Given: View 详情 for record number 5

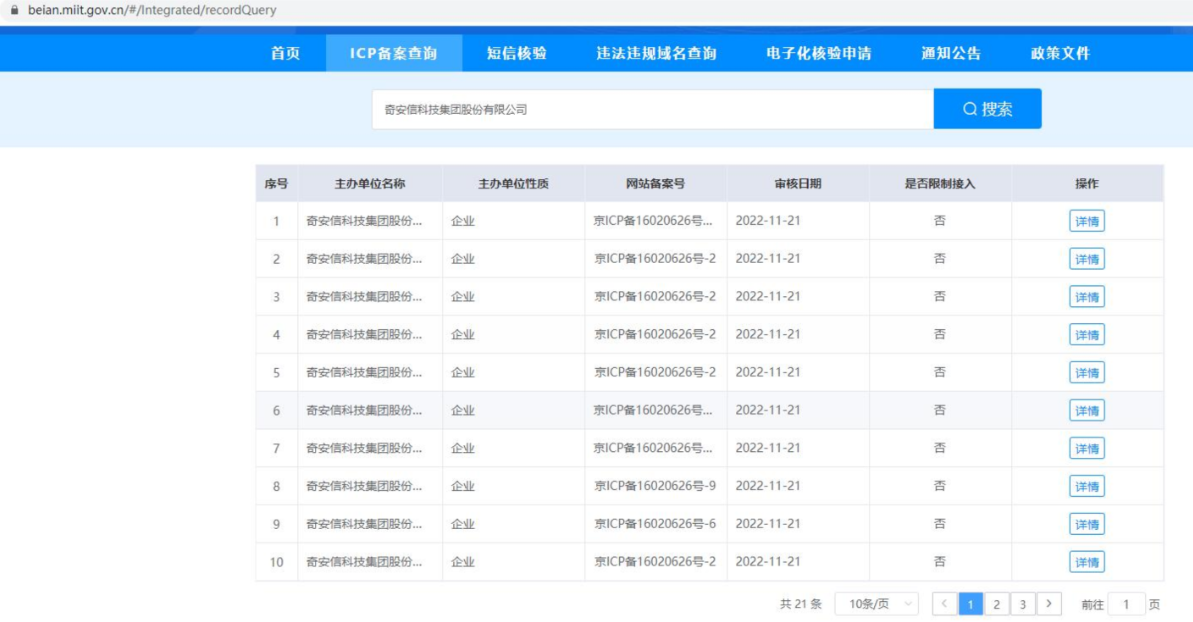Looking at the screenshot, I should point(1086,372).
